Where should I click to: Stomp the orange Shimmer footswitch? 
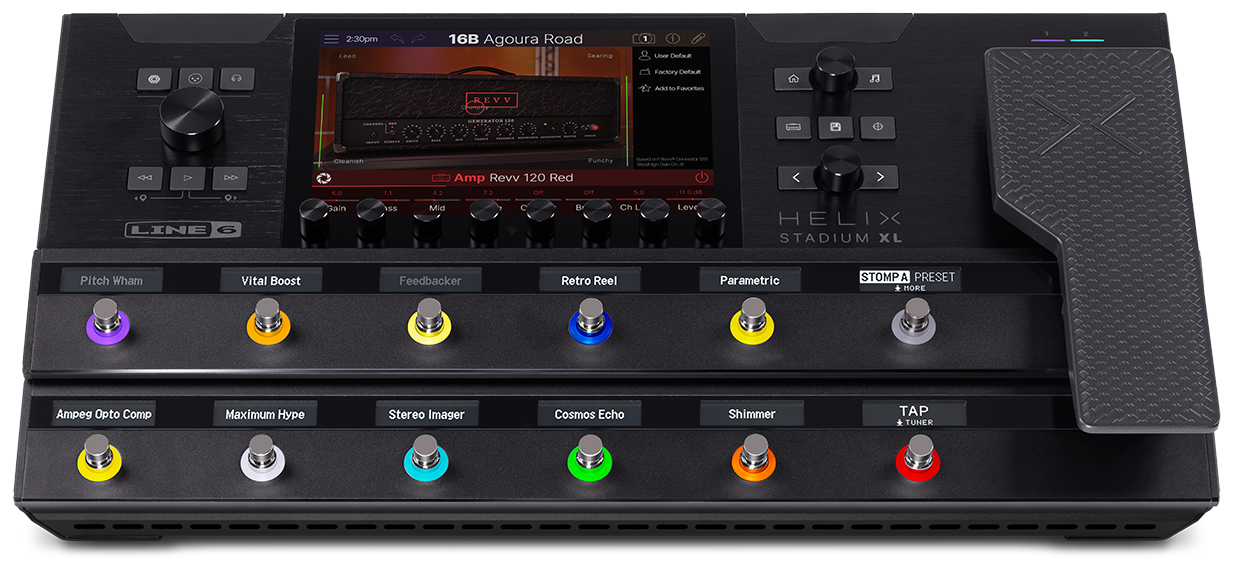[x=753, y=458]
